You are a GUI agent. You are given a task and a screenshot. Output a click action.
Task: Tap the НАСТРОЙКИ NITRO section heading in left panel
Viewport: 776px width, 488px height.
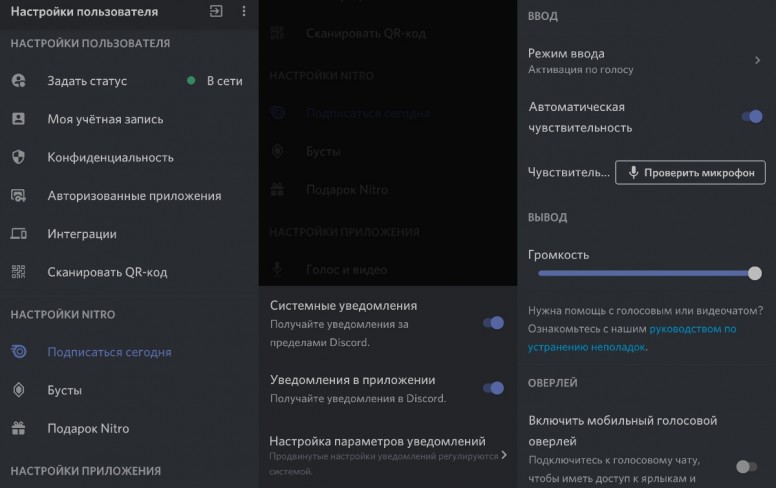[x=63, y=314]
